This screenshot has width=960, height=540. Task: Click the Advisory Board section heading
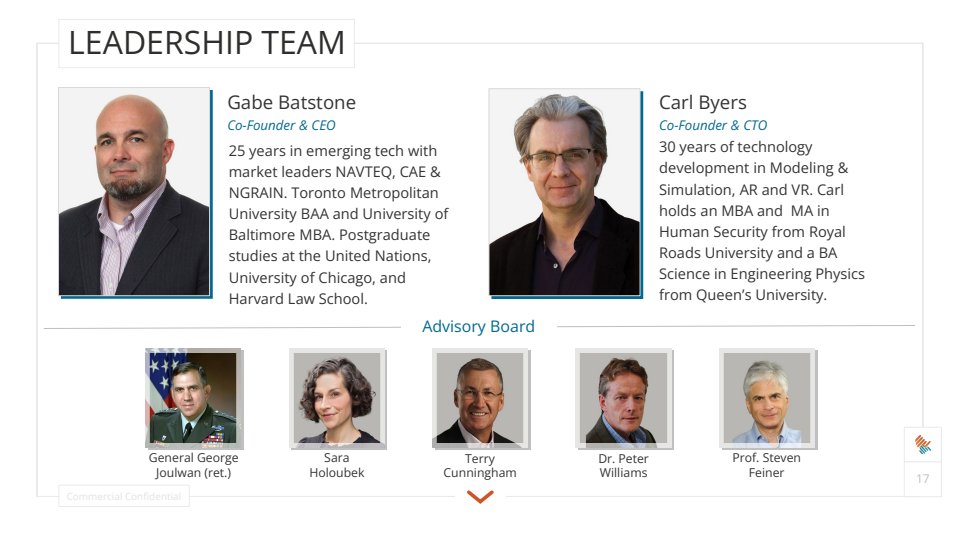click(478, 326)
